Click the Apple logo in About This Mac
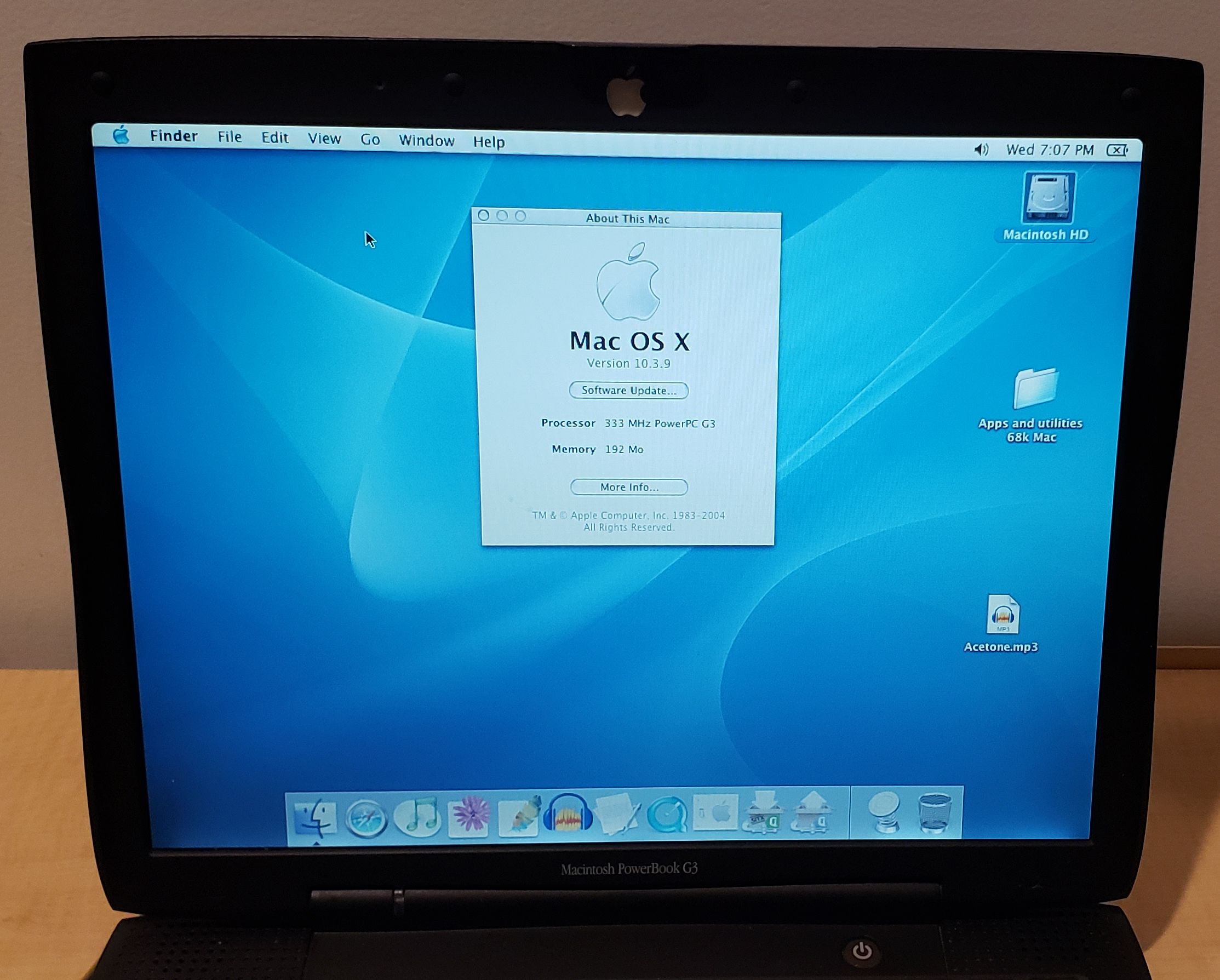 coord(628,282)
